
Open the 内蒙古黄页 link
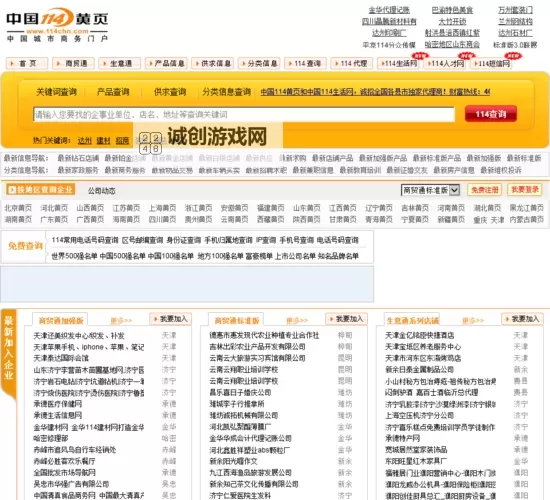(526, 220)
